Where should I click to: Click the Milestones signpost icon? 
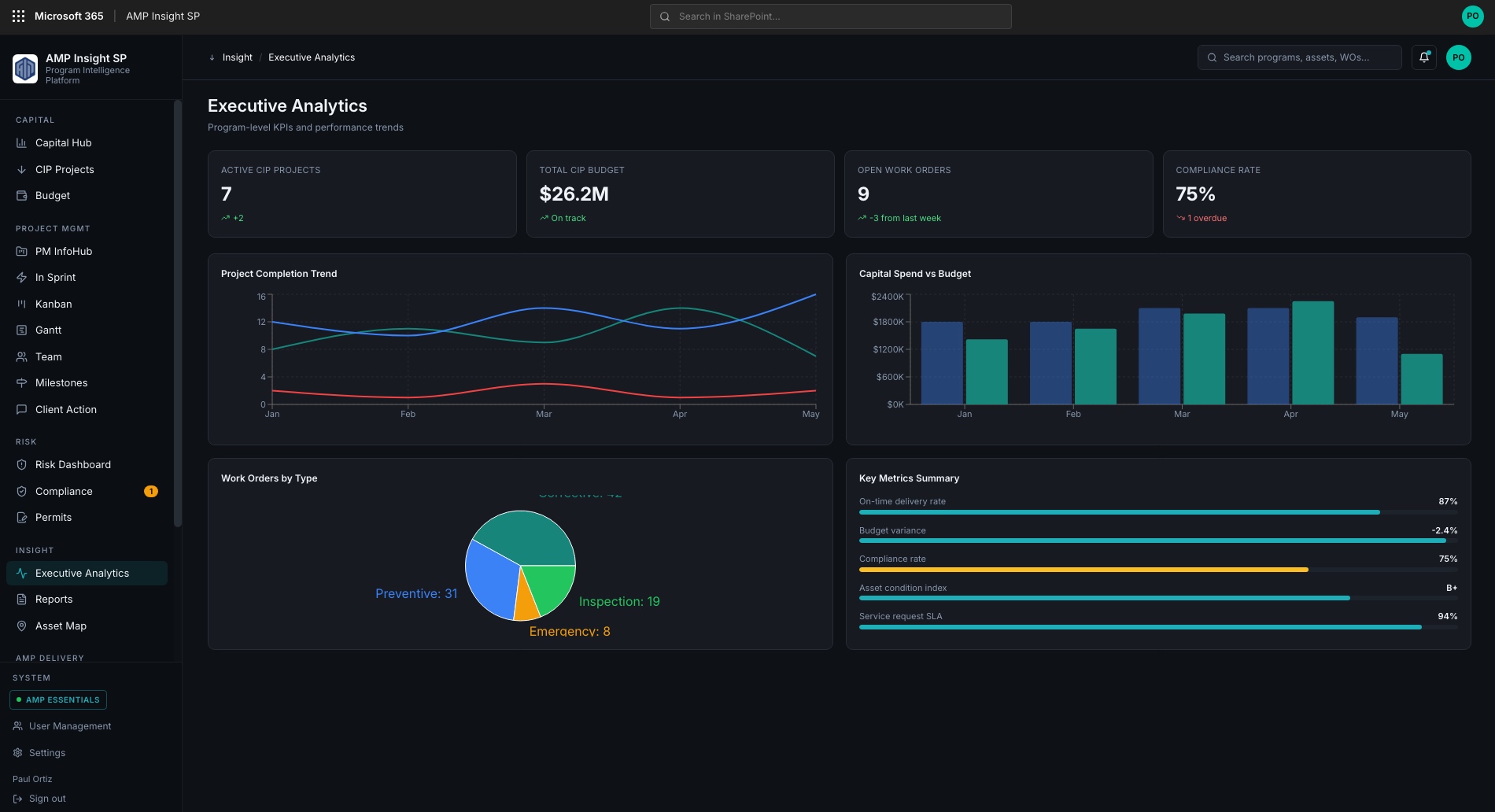(x=21, y=383)
